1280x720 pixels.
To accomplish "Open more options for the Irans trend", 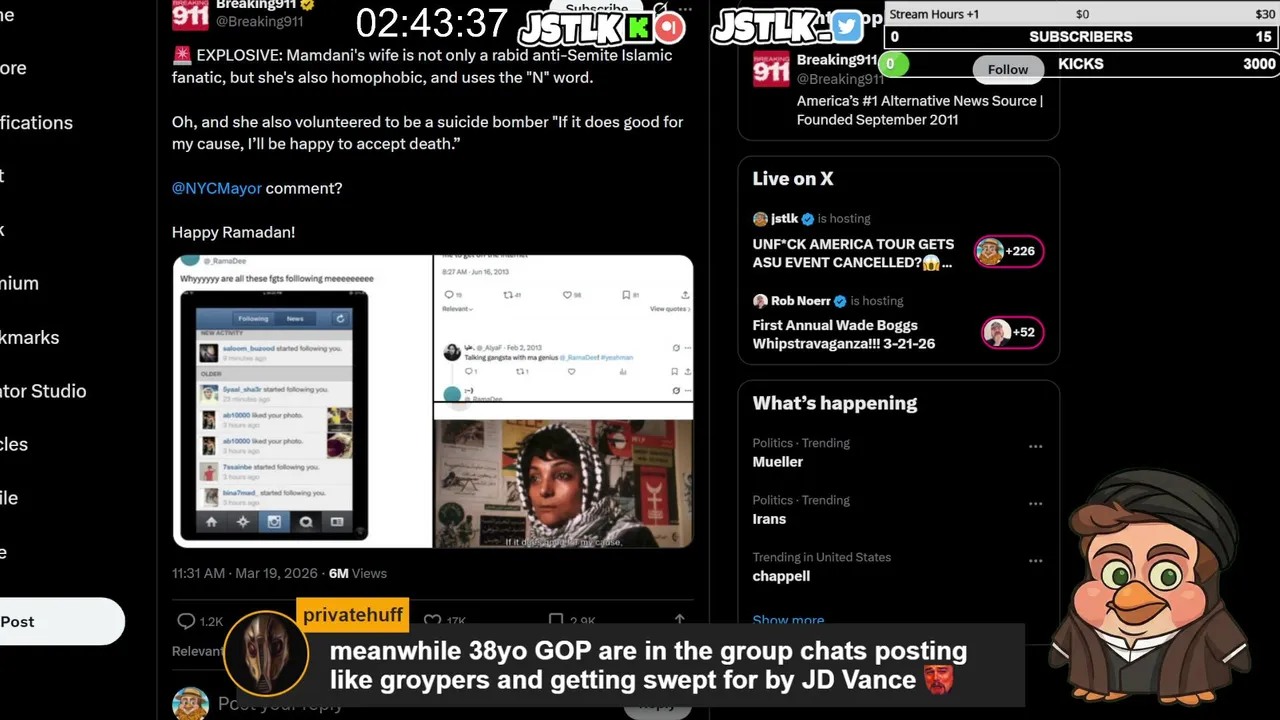I will (1035, 504).
